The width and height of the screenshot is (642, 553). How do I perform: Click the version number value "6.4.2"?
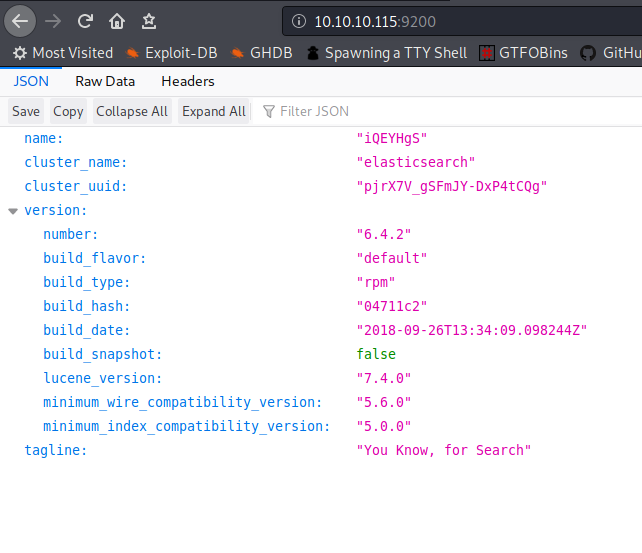point(384,235)
